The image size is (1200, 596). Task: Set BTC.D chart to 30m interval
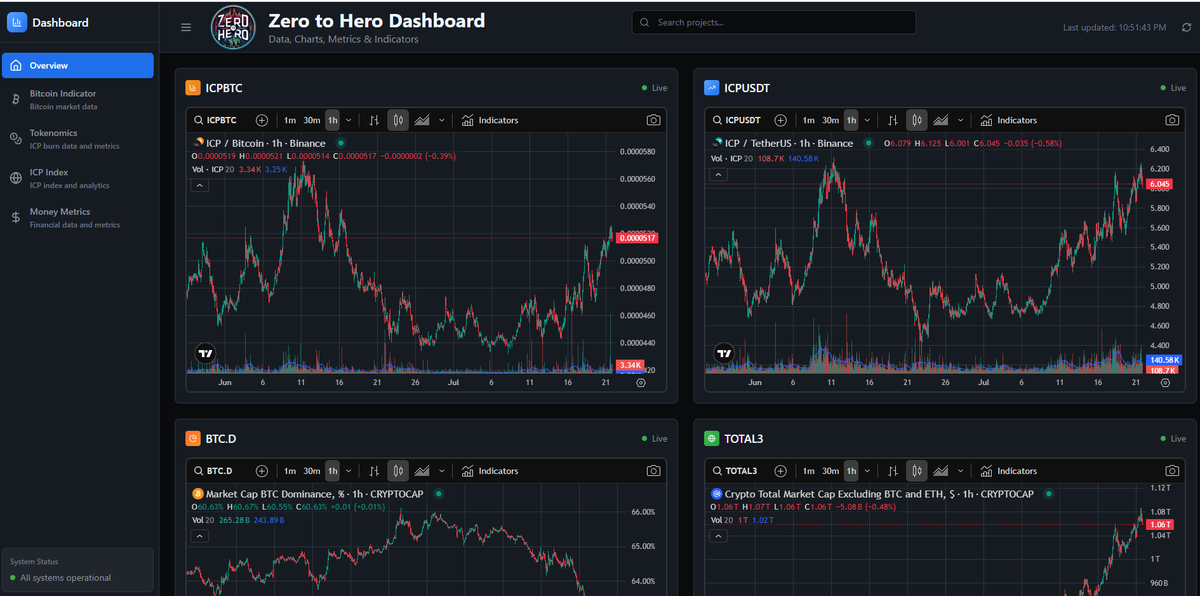312,471
